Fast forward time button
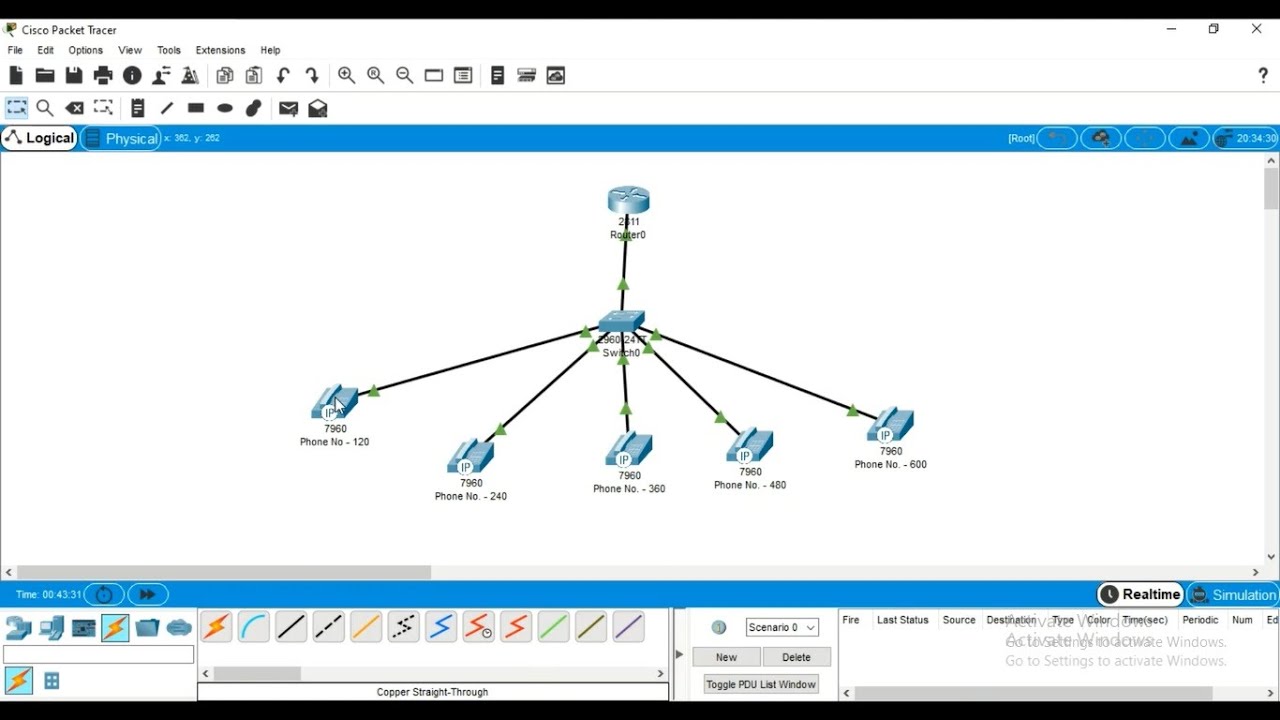 click(148, 594)
